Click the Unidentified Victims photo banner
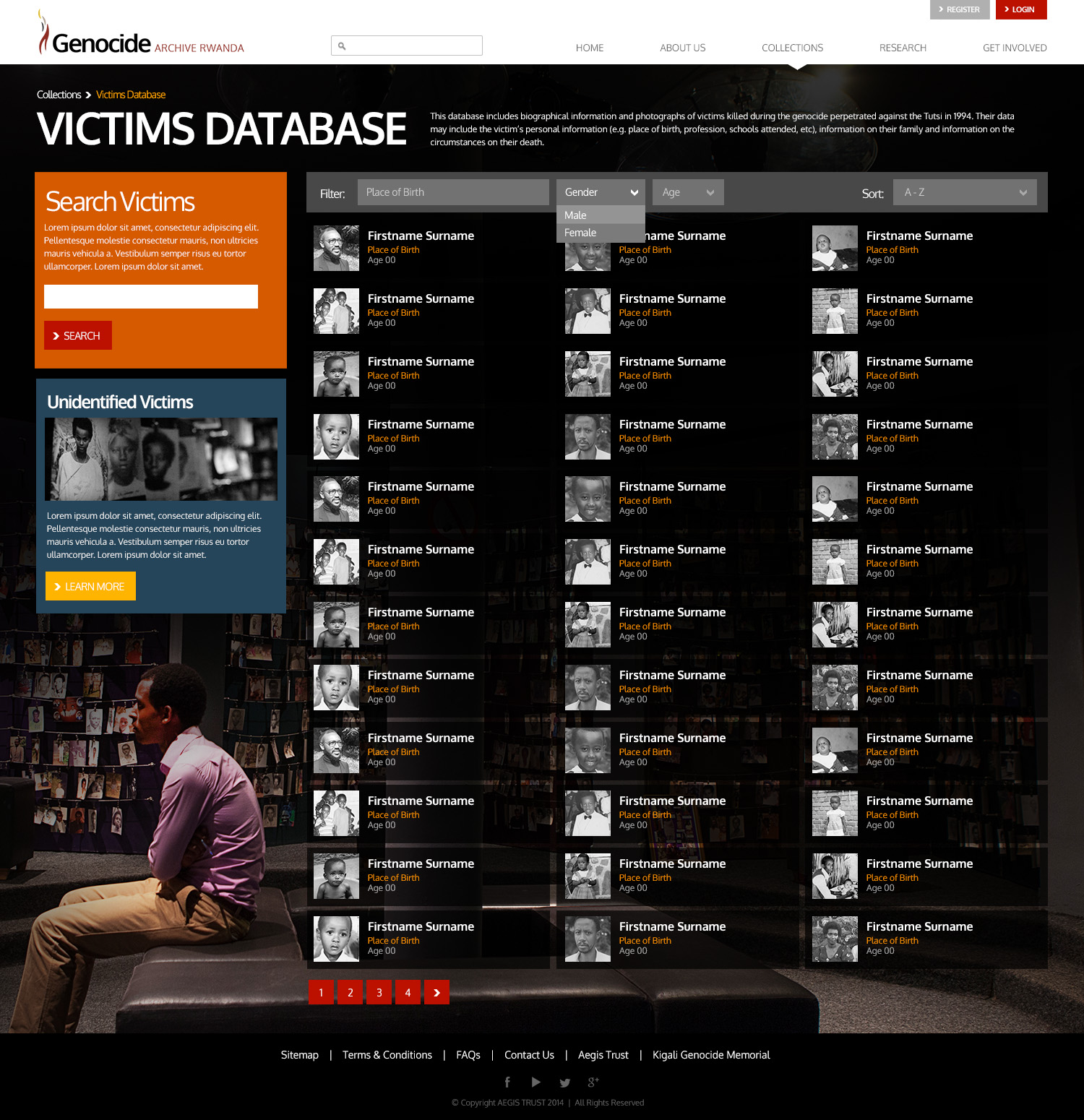Viewport: 1084px width, 1120px height. [x=161, y=459]
